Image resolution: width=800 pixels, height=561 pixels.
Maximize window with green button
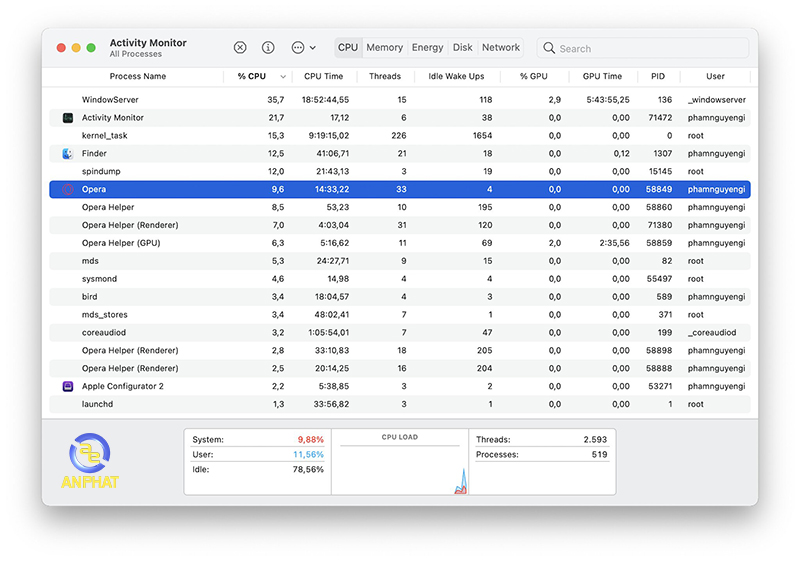pyautogui.click(x=91, y=47)
